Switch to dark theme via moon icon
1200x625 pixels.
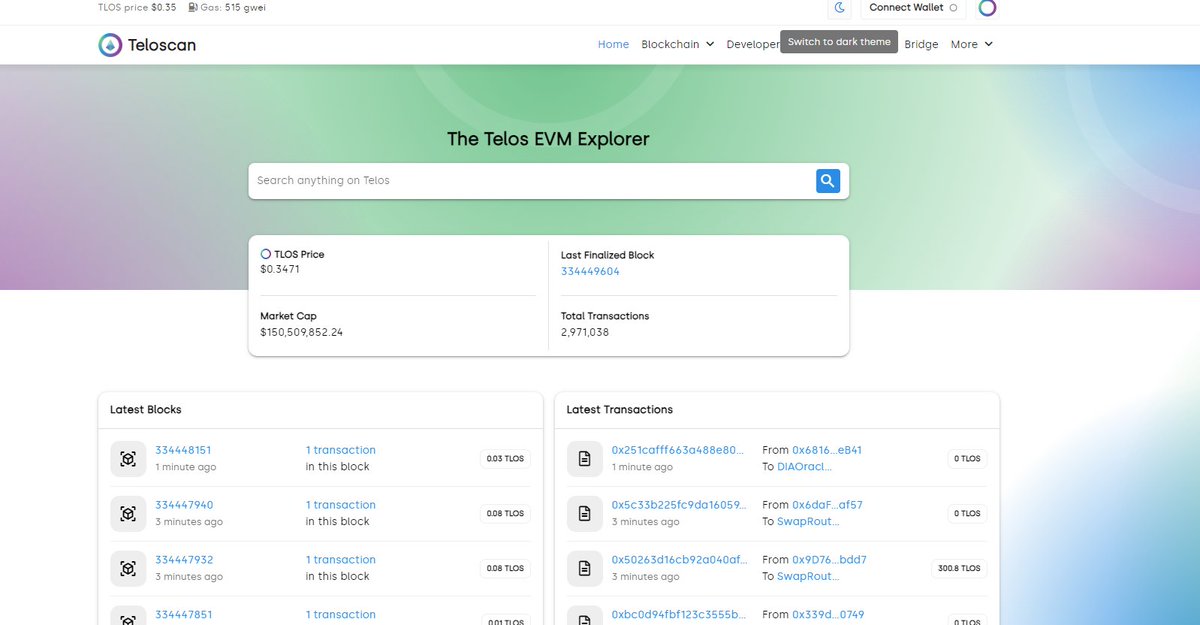tap(840, 8)
